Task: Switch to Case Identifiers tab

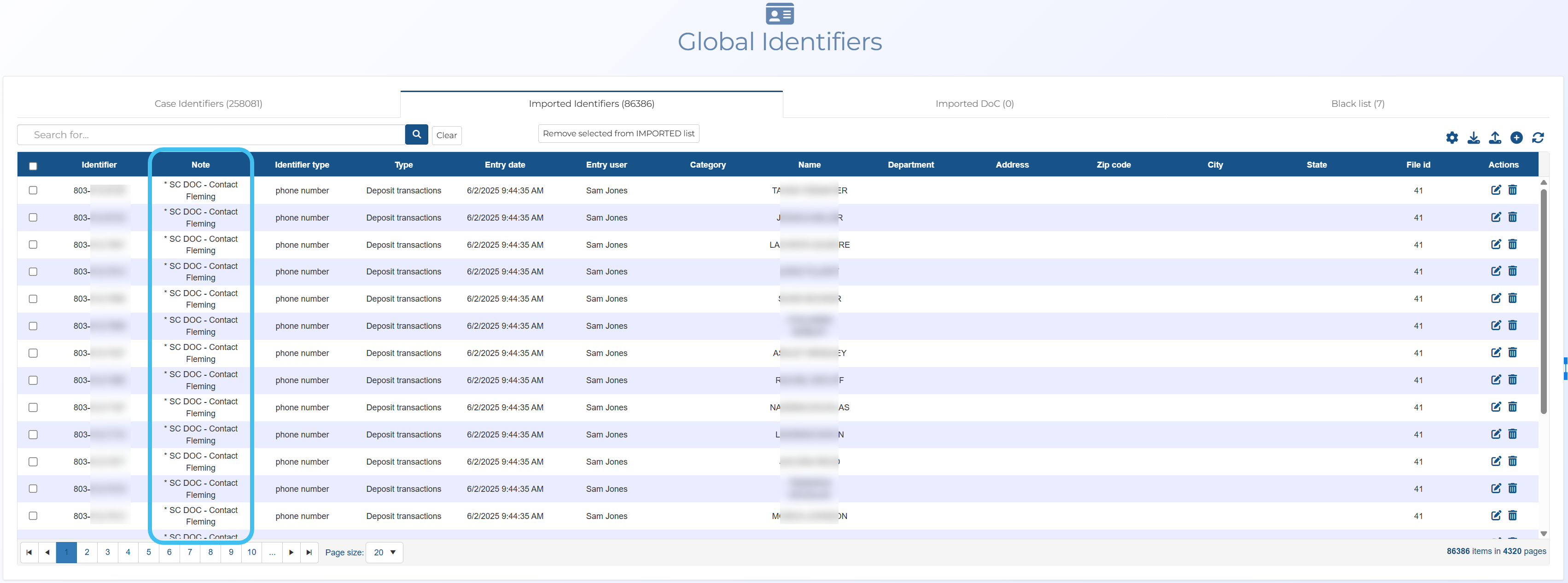Action: pyautogui.click(x=208, y=104)
